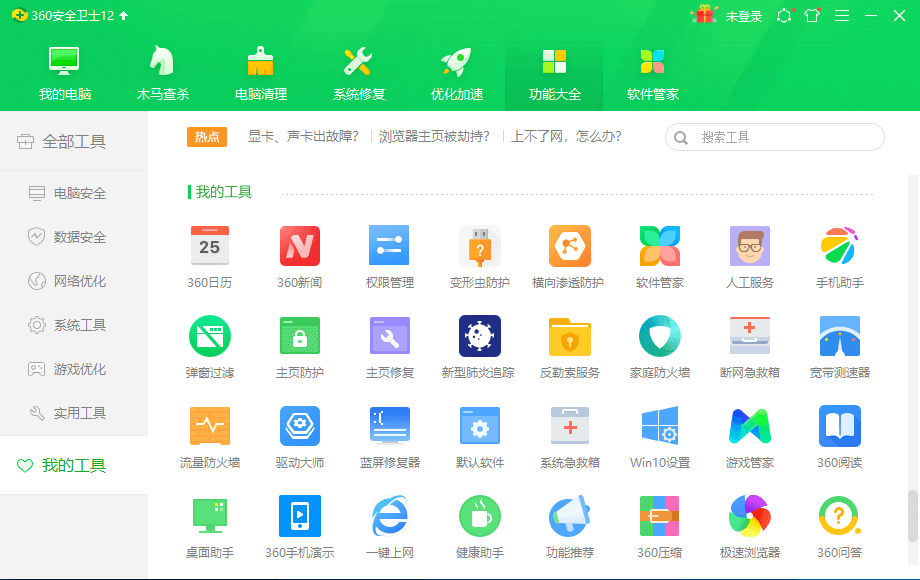Open 360问答 Q&A tool
This screenshot has height=580, width=920.
[840, 527]
